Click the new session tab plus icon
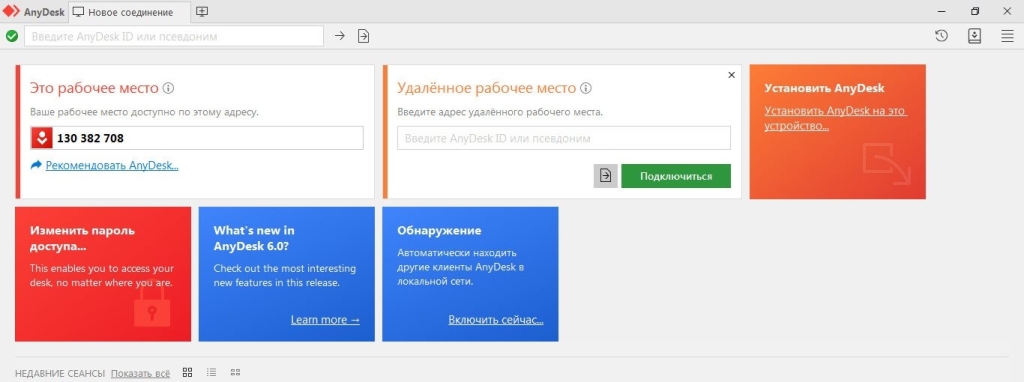This screenshot has width=1024, height=382. tap(202, 12)
